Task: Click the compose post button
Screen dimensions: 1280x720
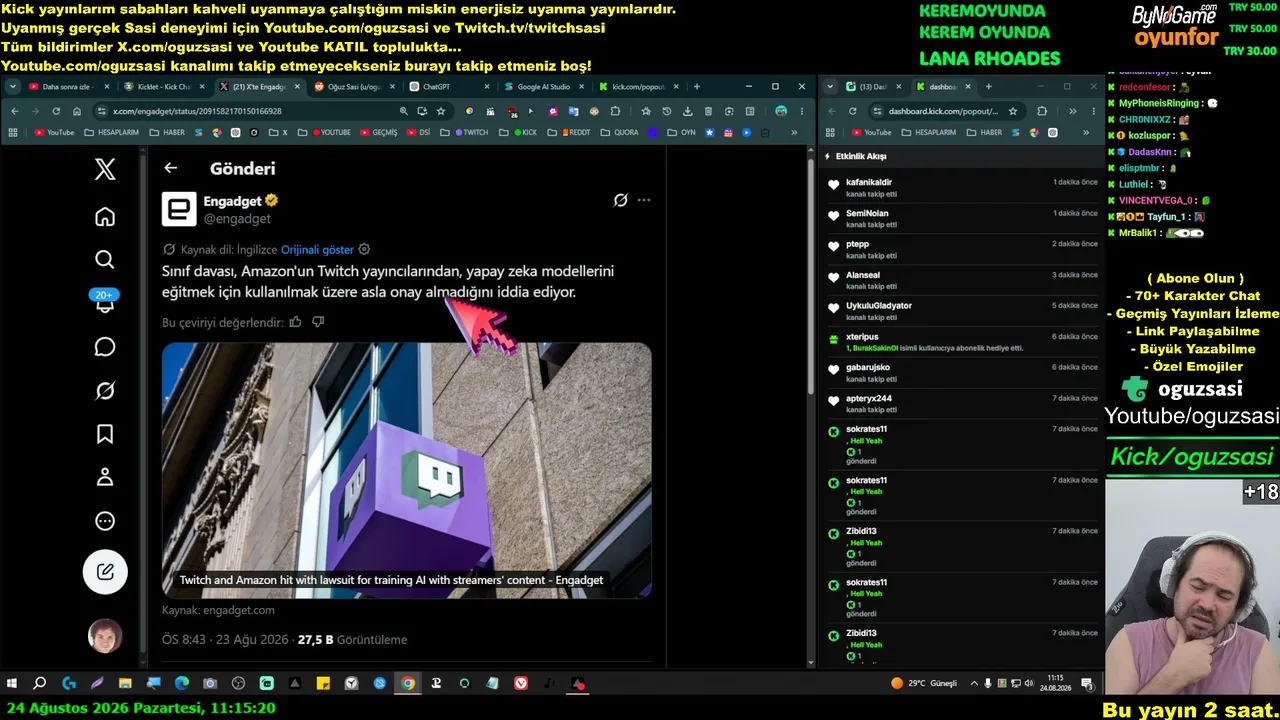Action: tap(105, 572)
